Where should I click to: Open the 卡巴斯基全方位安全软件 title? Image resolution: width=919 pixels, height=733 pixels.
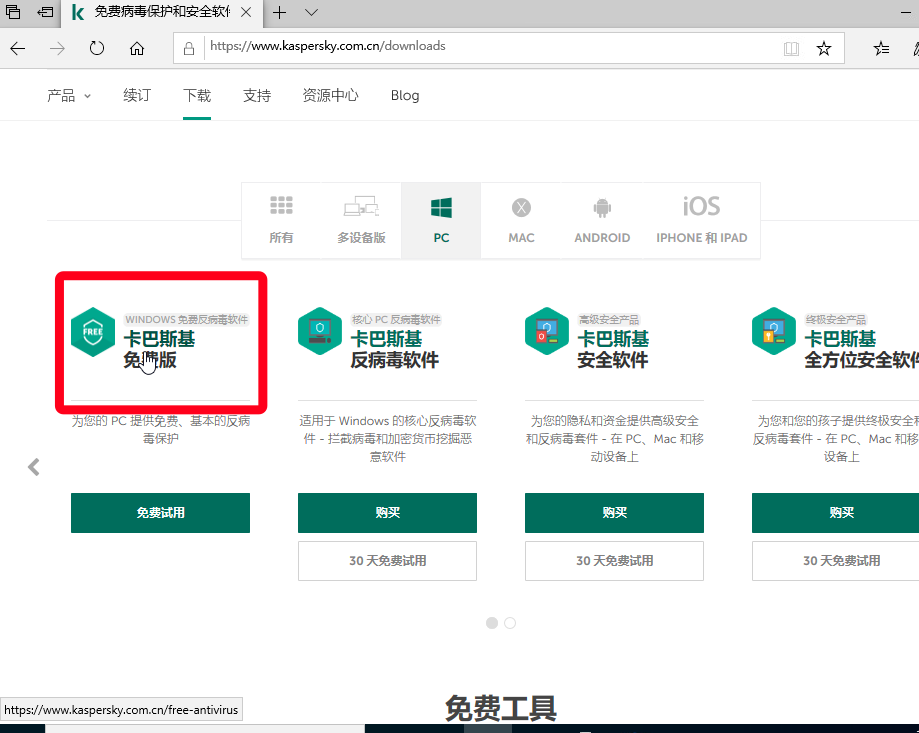click(862, 349)
